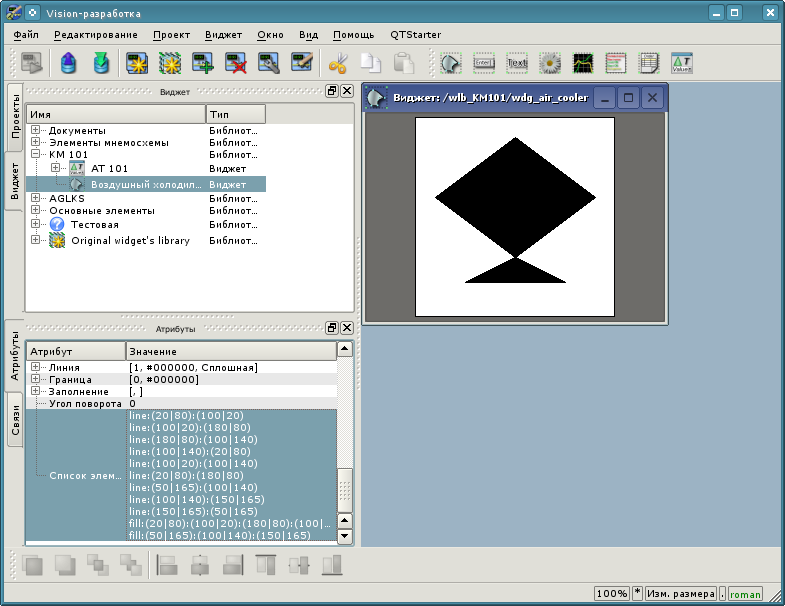The height and width of the screenshot is (606, 785).
Task: Select Original widget's library tree item
Action: [130, 241]
